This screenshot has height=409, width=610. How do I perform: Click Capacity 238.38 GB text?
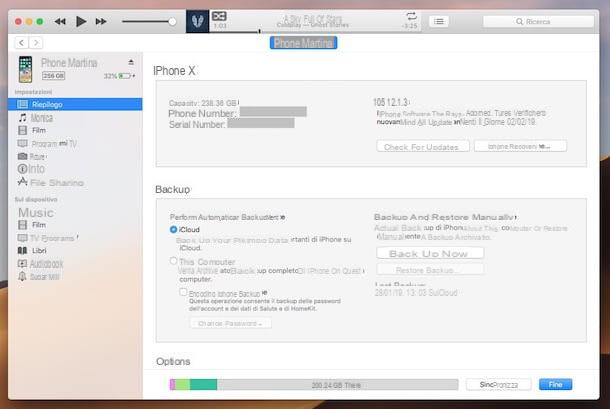(203, 103)
